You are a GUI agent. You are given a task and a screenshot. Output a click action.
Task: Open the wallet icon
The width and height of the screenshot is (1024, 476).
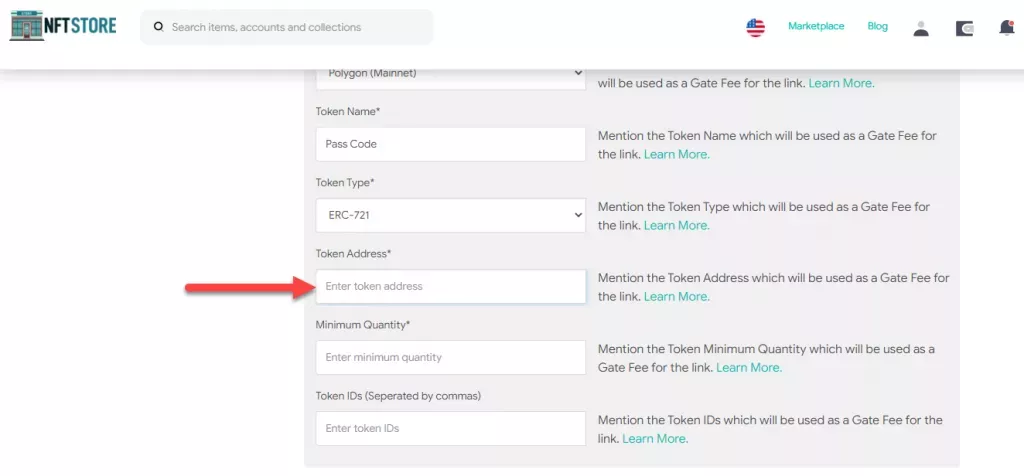point(965,28)
